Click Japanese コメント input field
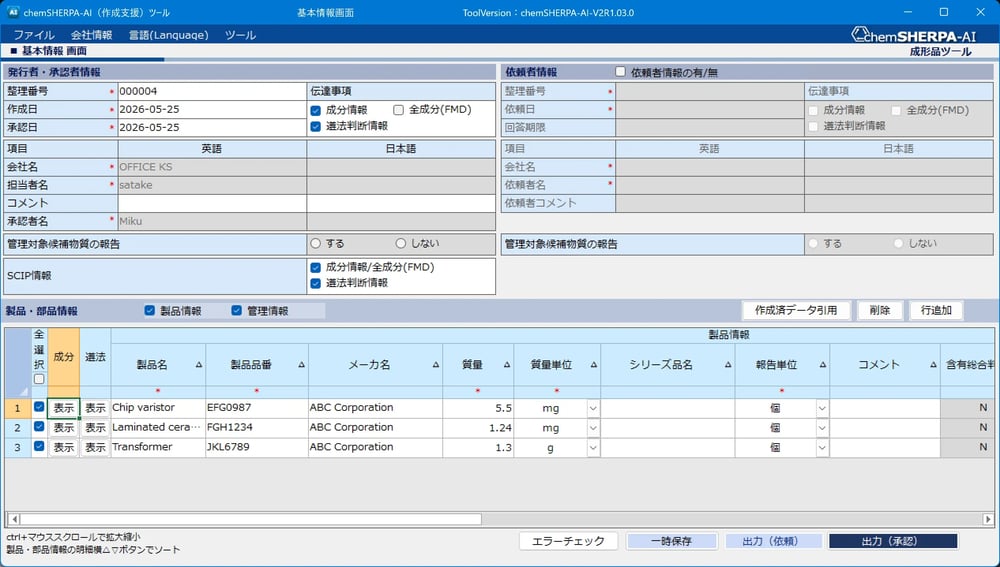Viewport: 1000px width, 567px height. 401,203
